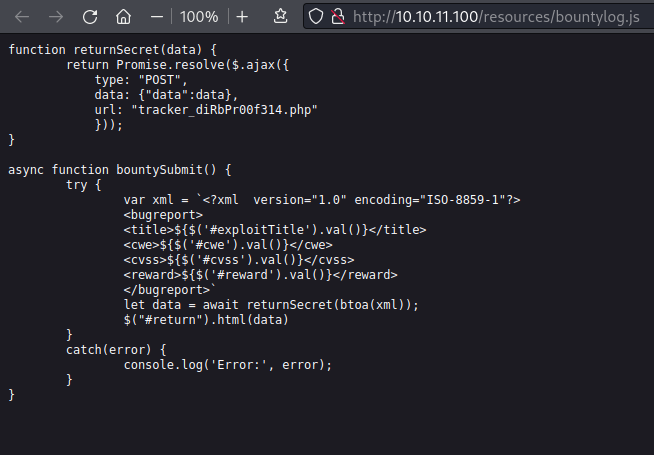This screenshot has height=455, width=654.
Task: Zoom in with the plus button
Action: 242,17
